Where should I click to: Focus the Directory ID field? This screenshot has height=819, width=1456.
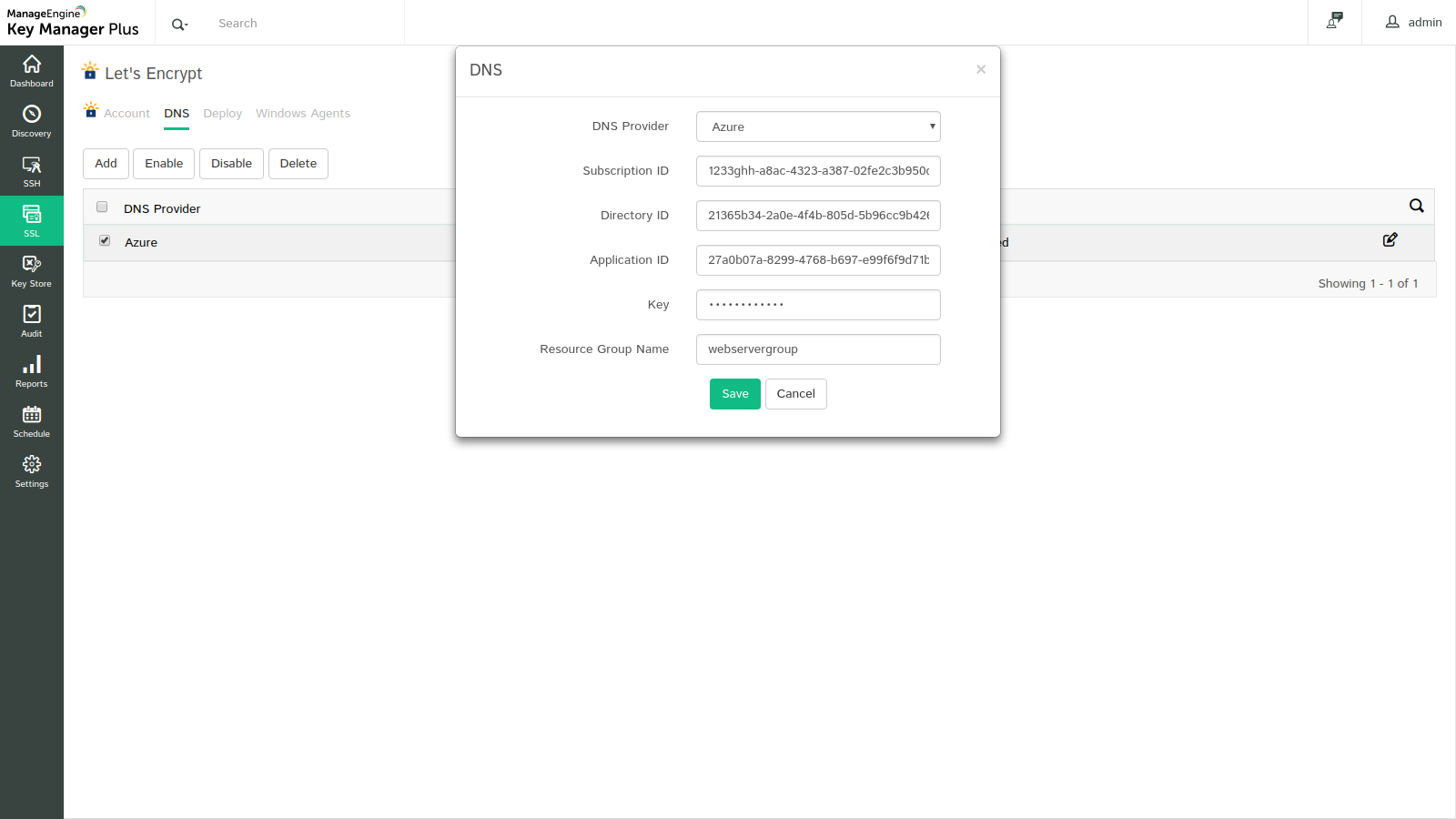818,216
